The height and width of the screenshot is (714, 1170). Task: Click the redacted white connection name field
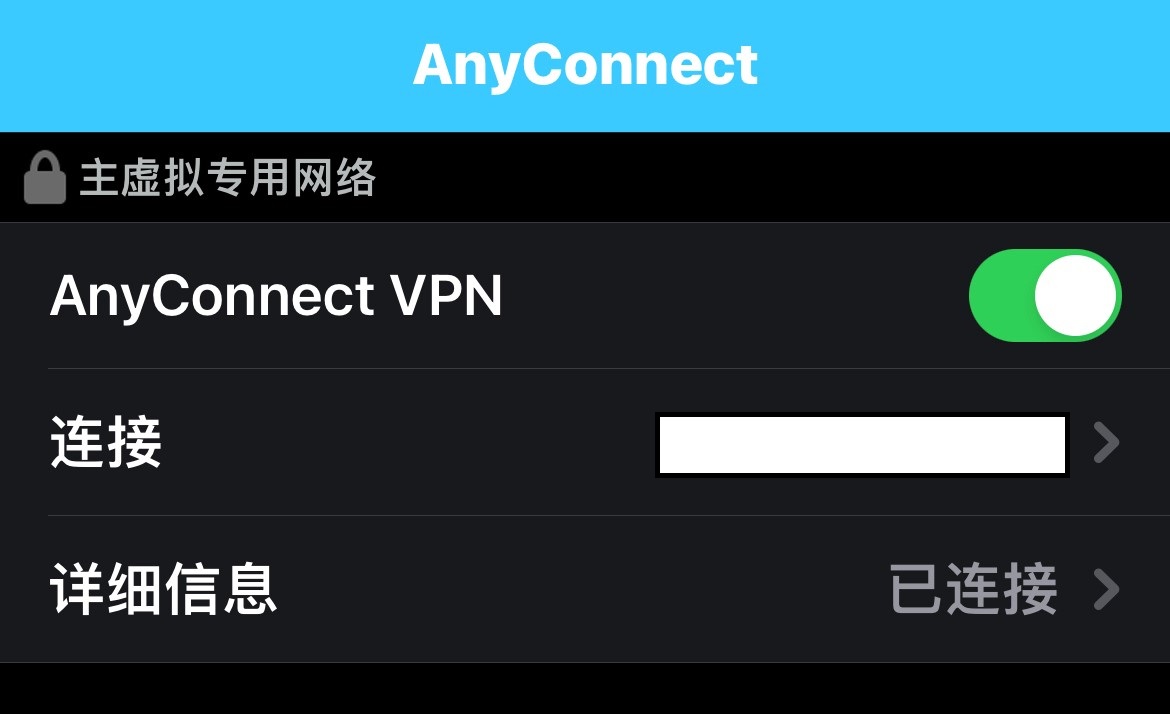(x=863, y=445)
